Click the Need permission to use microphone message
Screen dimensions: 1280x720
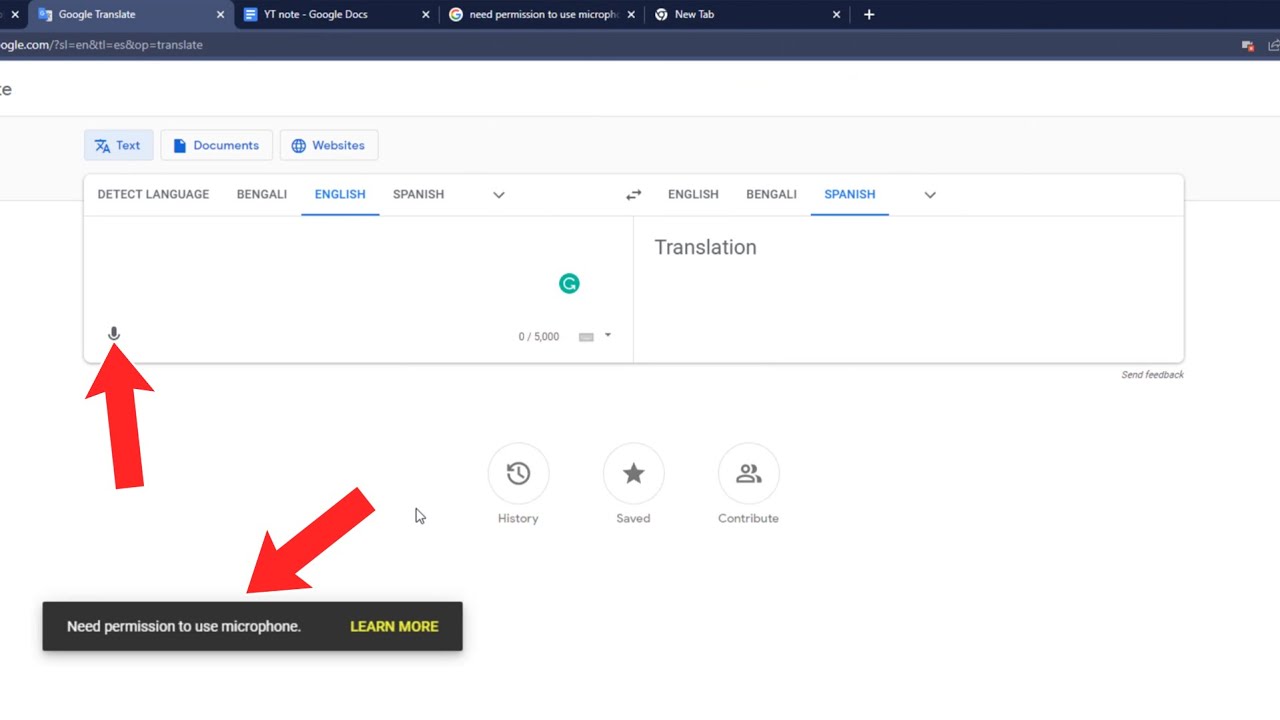tap(184, 626)
